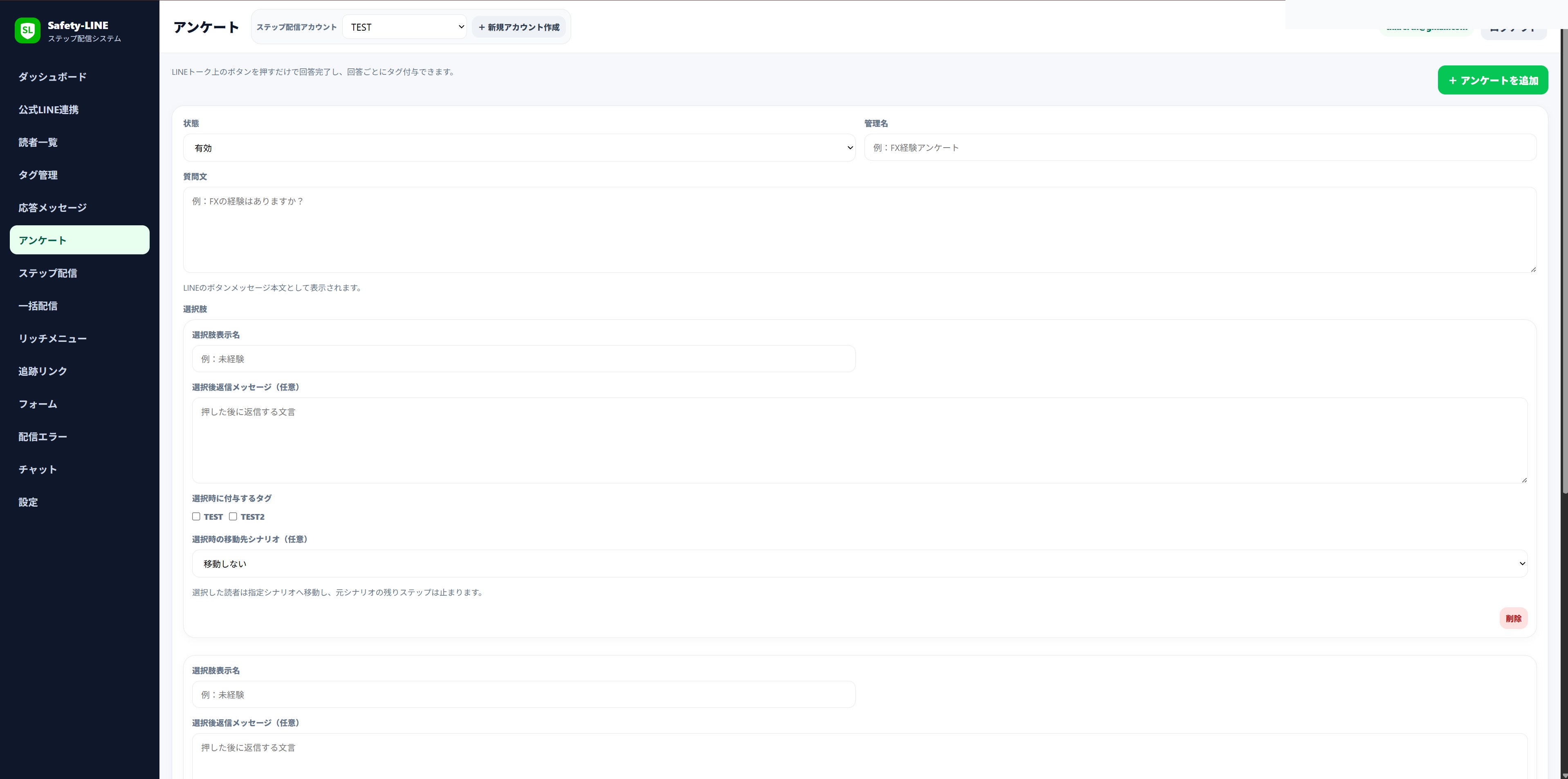Click the + アンケートを追加 button
The width and height of the screenshot is (1568, 779).
[x=1492, y=80]
